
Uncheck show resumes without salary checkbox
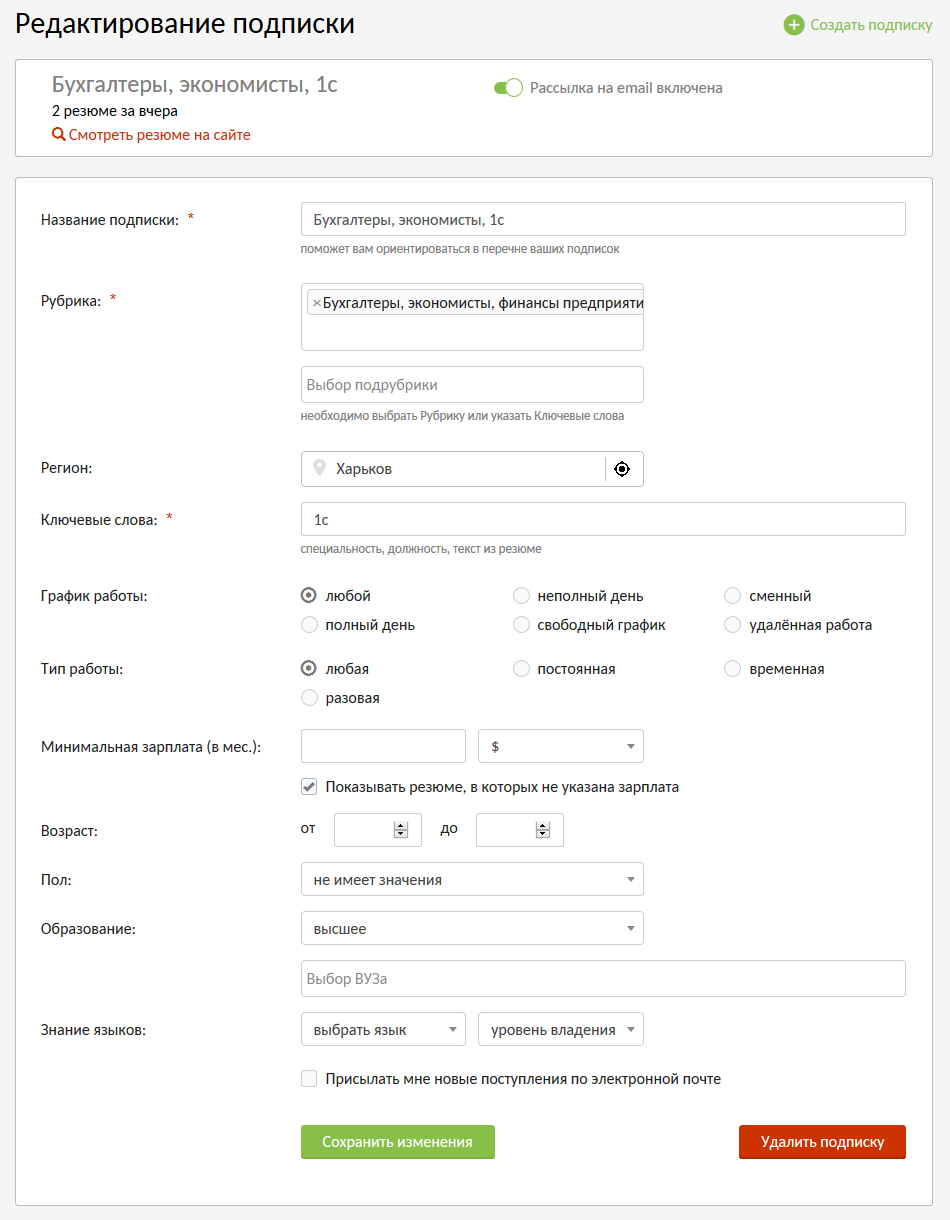[x=310, y=787]
